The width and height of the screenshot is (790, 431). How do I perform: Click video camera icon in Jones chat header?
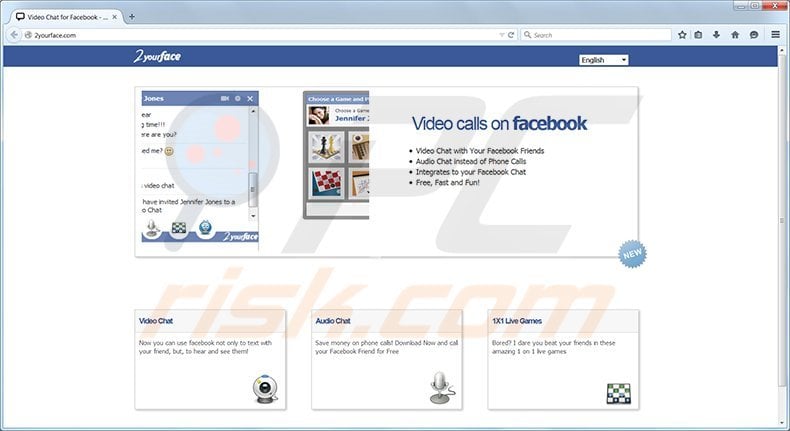pyautogui.click(x=225, y=98)
